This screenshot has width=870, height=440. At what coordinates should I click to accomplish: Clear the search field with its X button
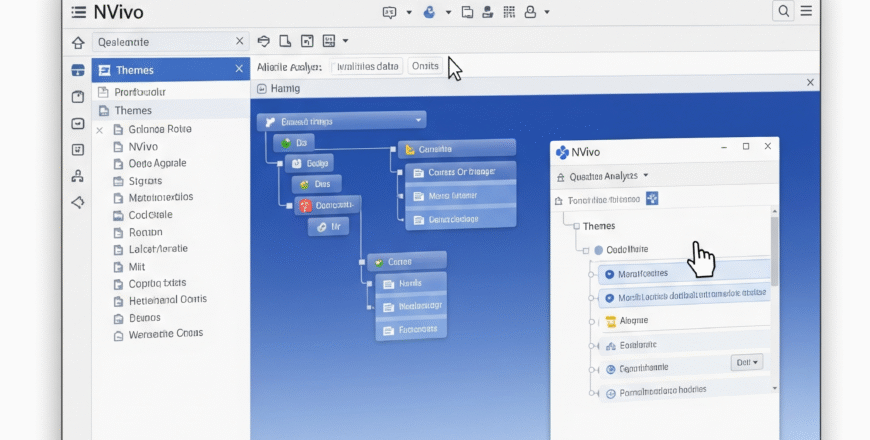click(239, 41)
